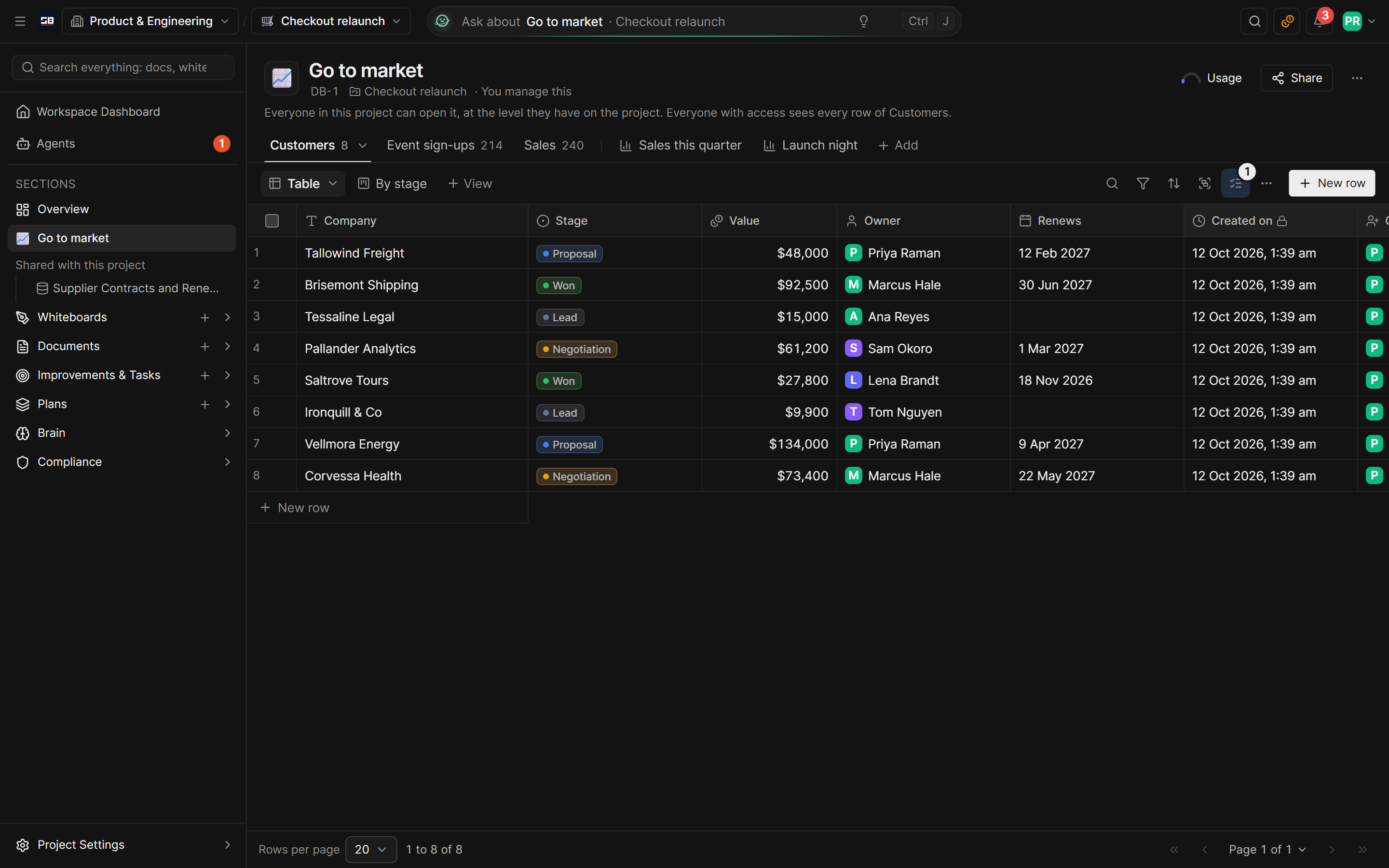Open table toolbar more options ellipsis
The width and height of the screenshot is (1389, 868).
pos(1266,183)
